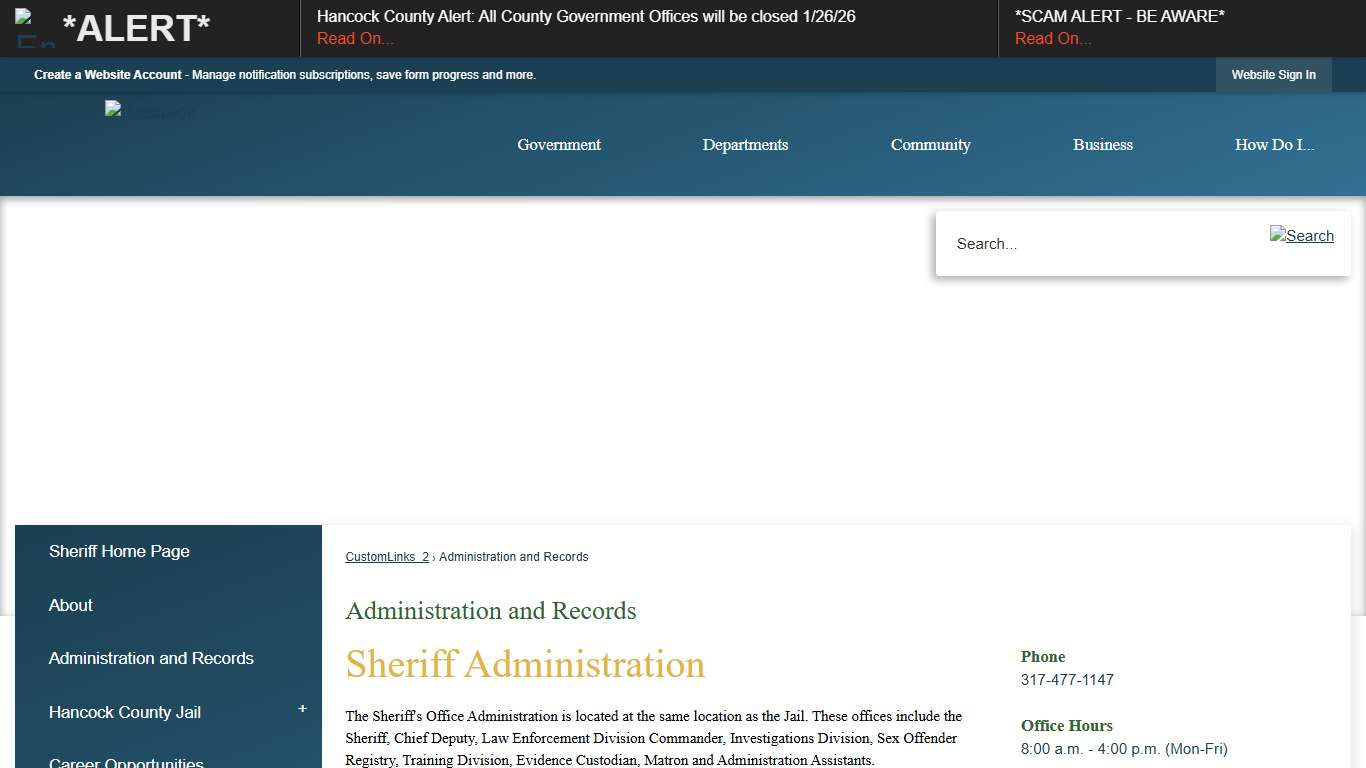Open the How Do I... menu
Viewport: 1366px width, 768px height.
(1274, 144)
